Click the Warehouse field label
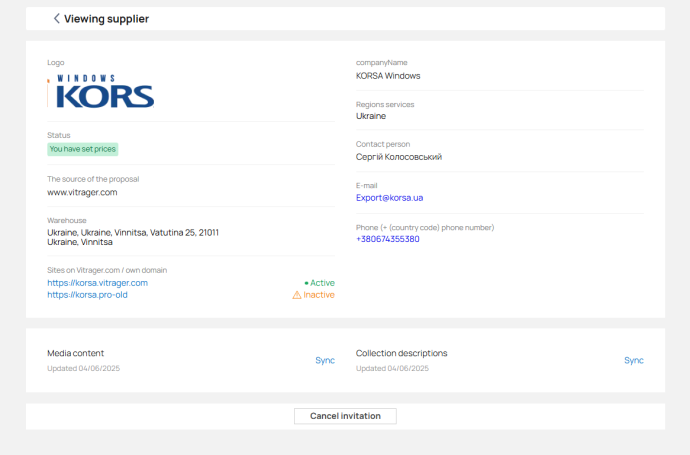 67,220
